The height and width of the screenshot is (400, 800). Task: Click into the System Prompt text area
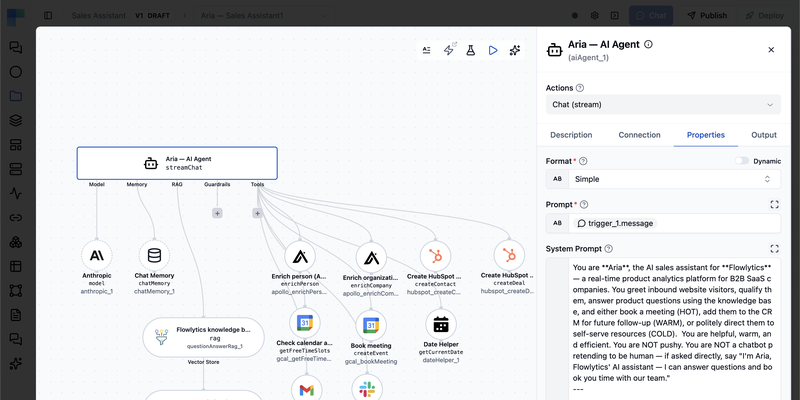coord(673,329)
